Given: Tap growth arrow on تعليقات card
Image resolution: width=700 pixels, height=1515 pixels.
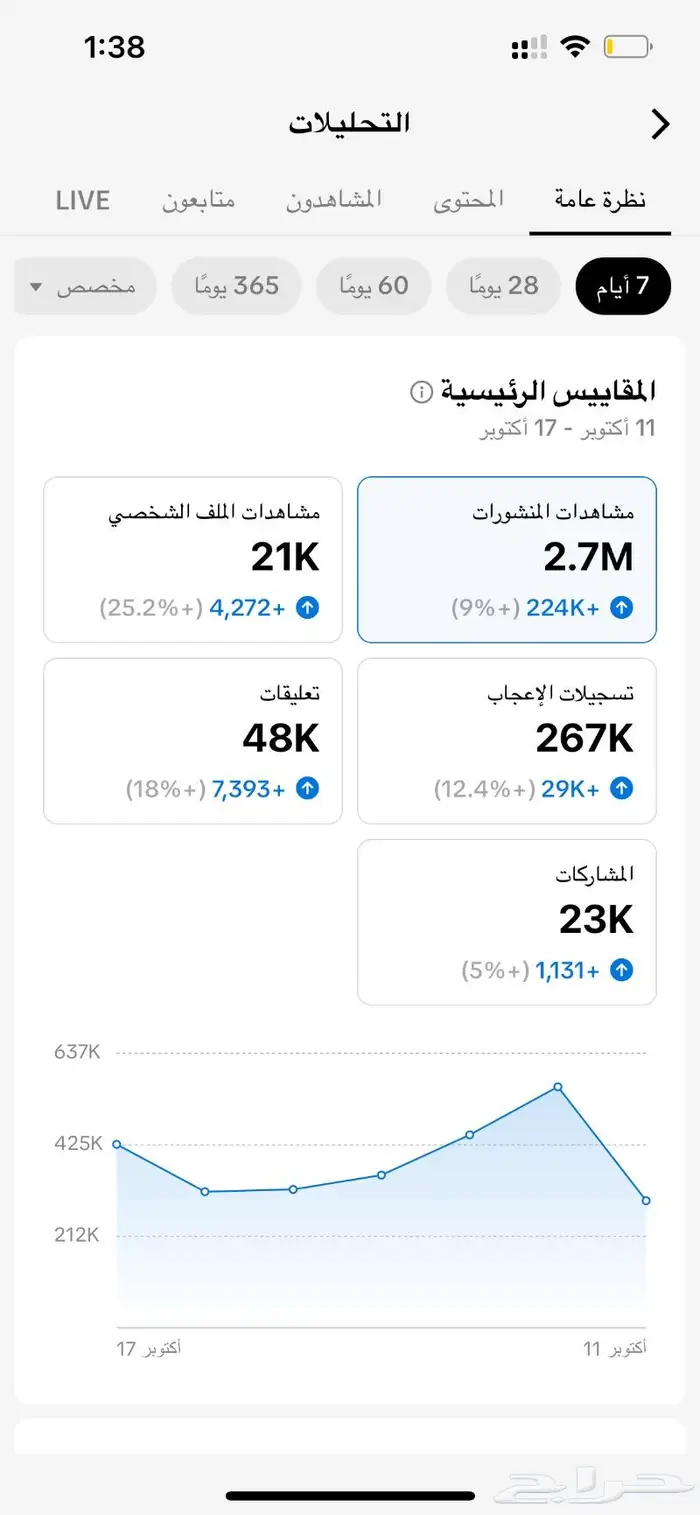Looking at the screenshot, I should click(x=308, y=789).
